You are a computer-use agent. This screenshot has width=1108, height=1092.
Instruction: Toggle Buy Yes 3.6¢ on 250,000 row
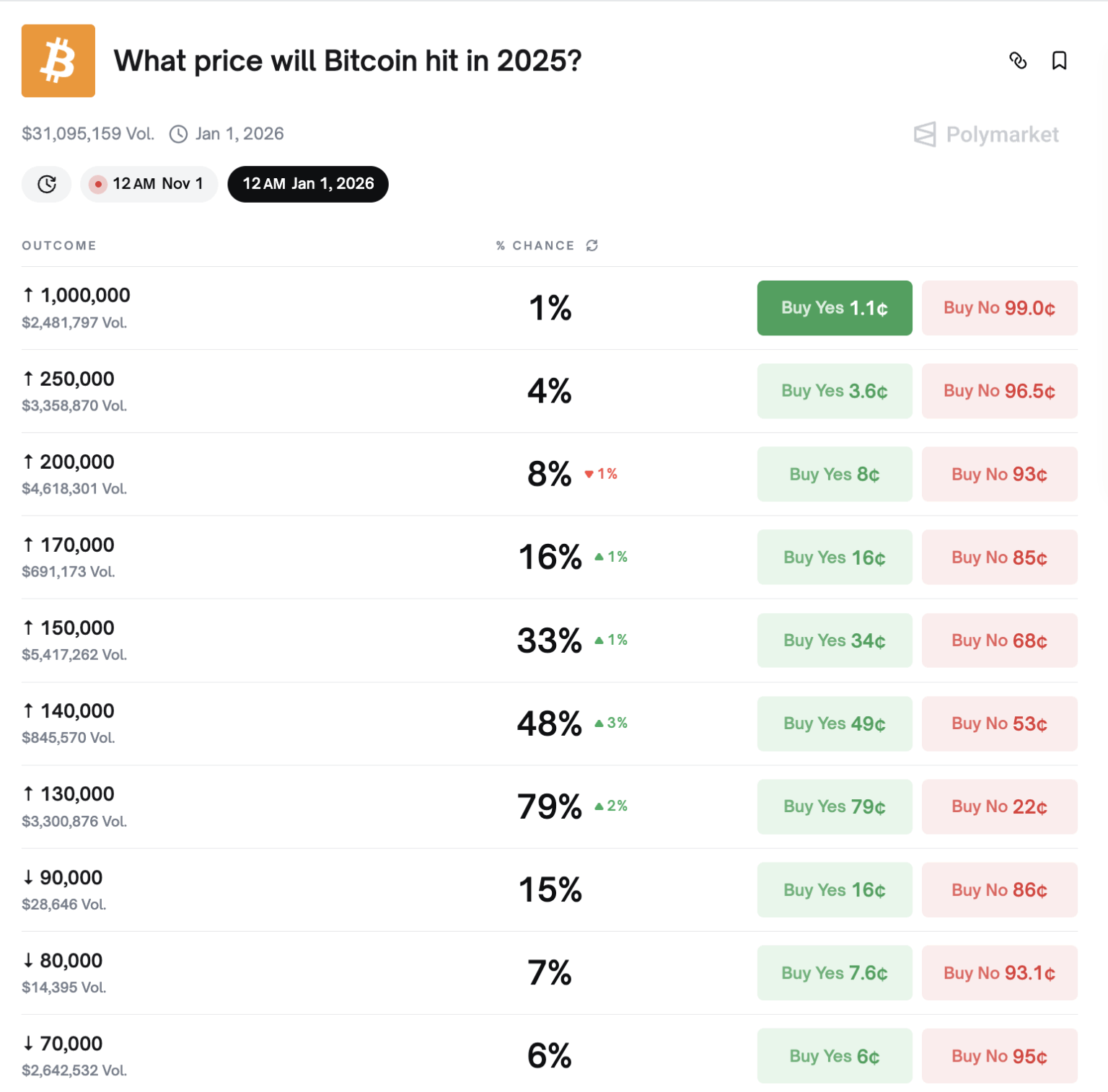[834, 391]
